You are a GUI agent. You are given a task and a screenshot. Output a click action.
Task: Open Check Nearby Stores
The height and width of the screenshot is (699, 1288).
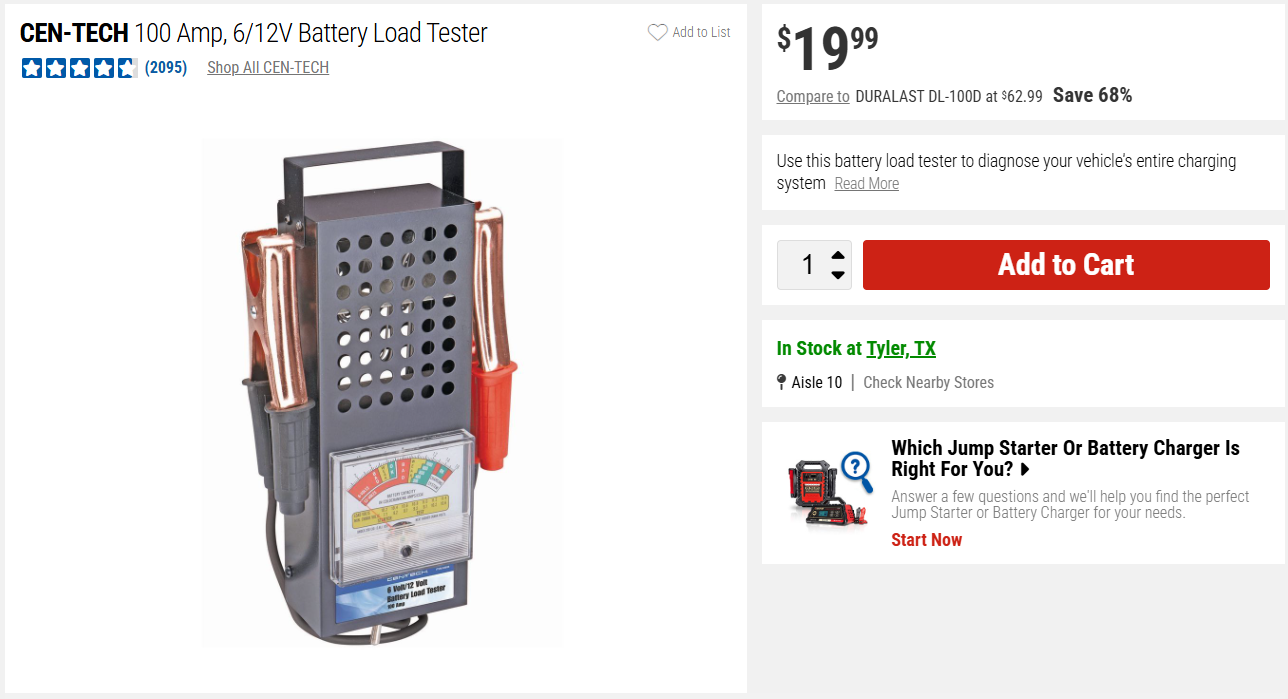928,382
